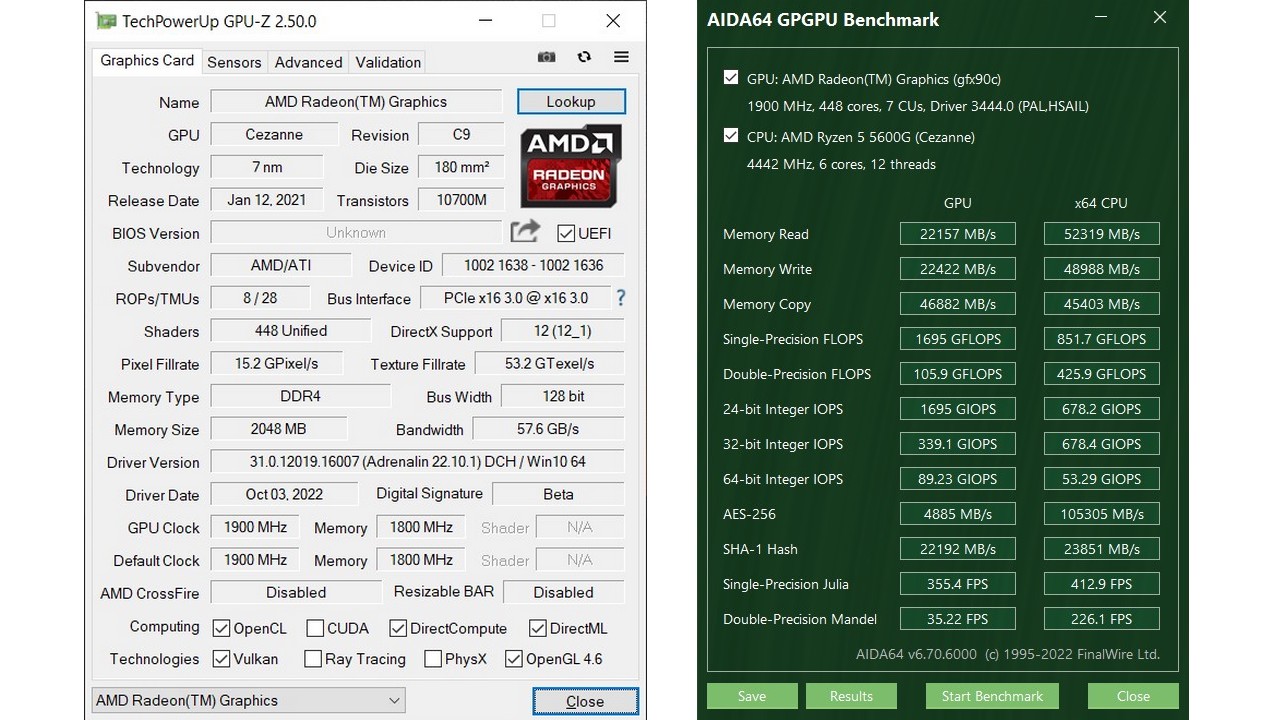The width and height of the screenshot is (1280, 720).
Task: Uncheck the CPU Ryzen 5 5600G checkbox
Action: tap(731, 136)
